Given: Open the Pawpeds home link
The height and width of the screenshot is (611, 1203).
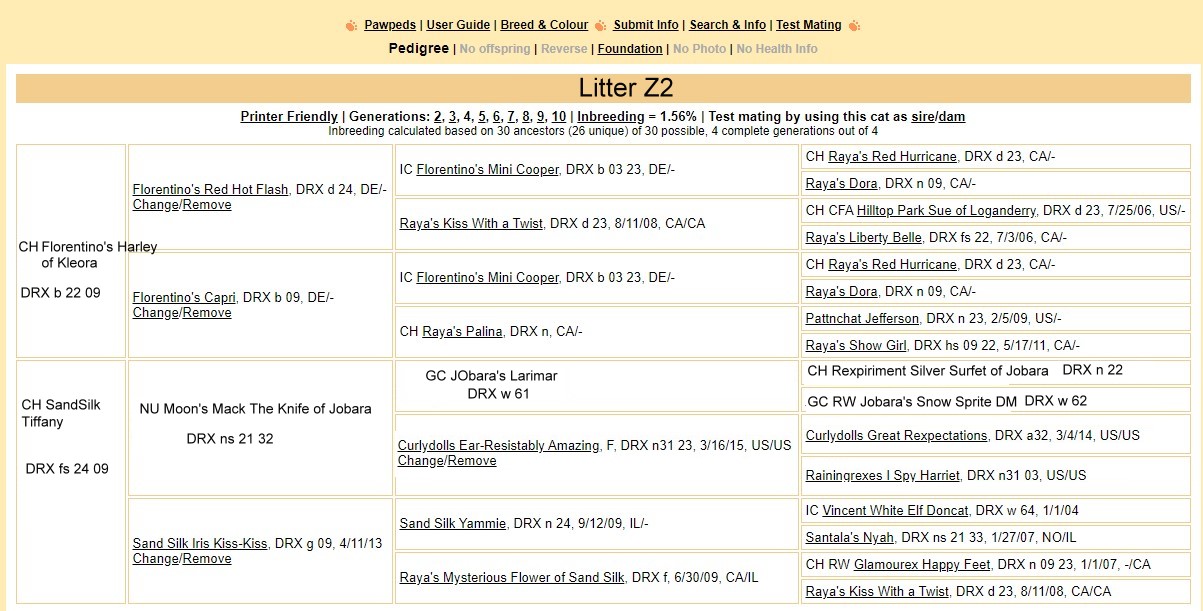Looking at the screenshot, I should [x=390, y=25].
